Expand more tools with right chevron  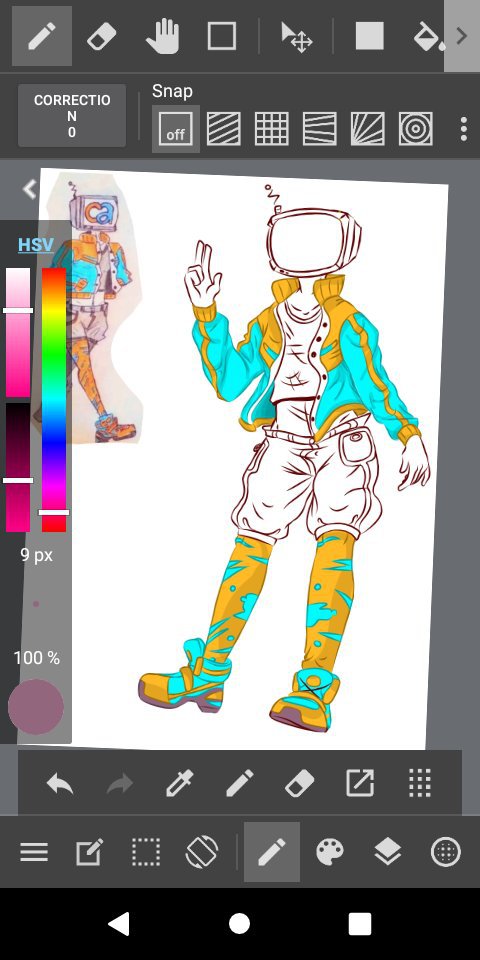coord(462,36)
